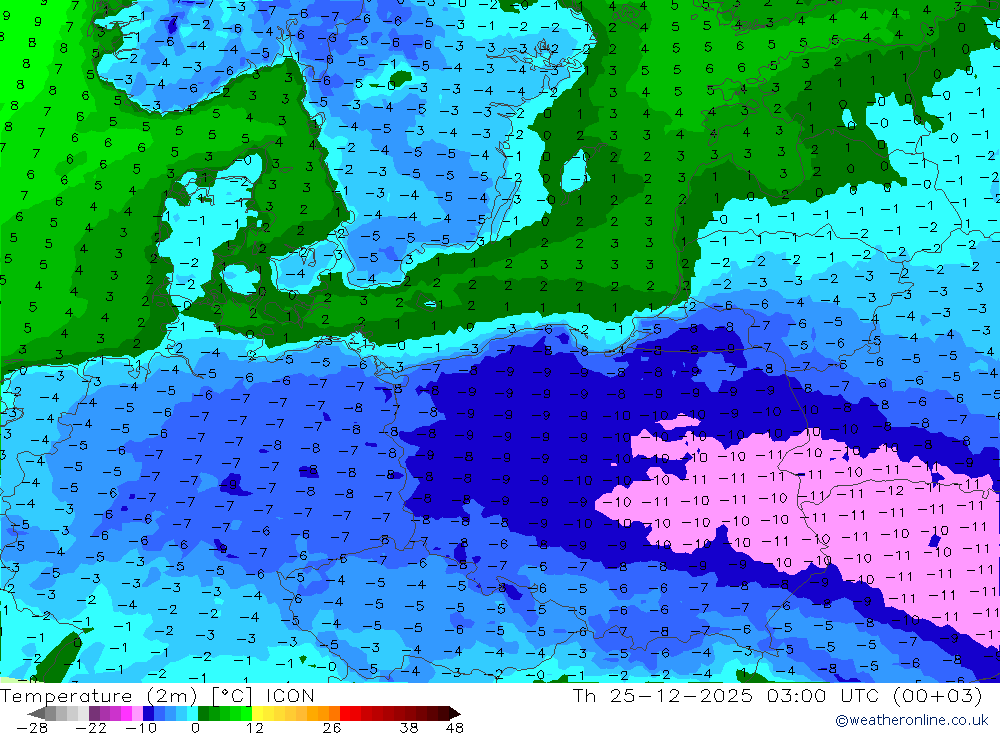Select the darkest green legend swatch at 0
The width and height of the screenshot is (1000, 733).
(203, 713)
